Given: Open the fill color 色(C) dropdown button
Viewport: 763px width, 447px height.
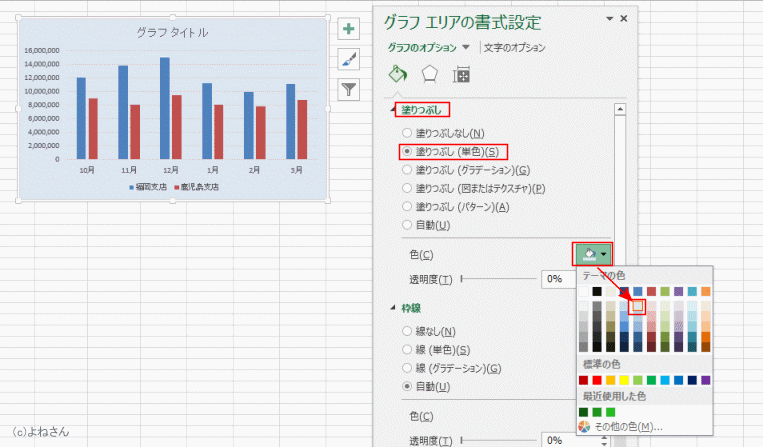Looking at the screenshot, I should click(592, 254).
